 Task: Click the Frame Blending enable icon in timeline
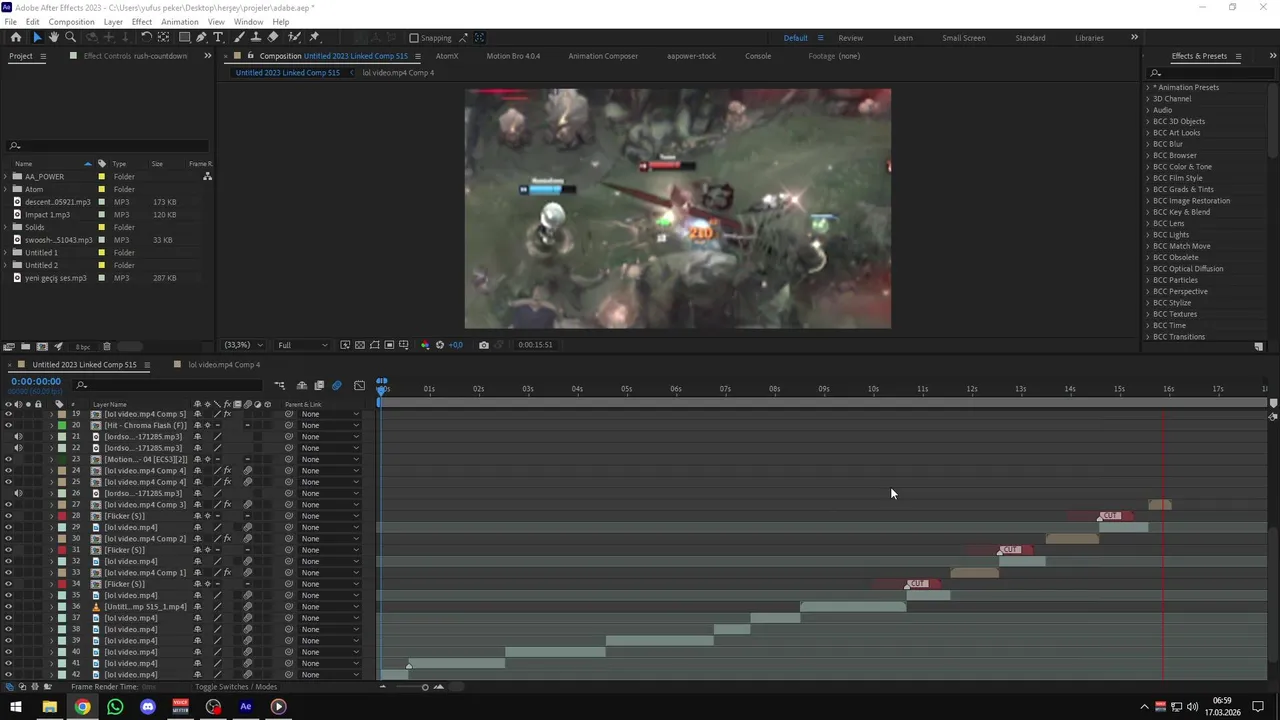319,385
